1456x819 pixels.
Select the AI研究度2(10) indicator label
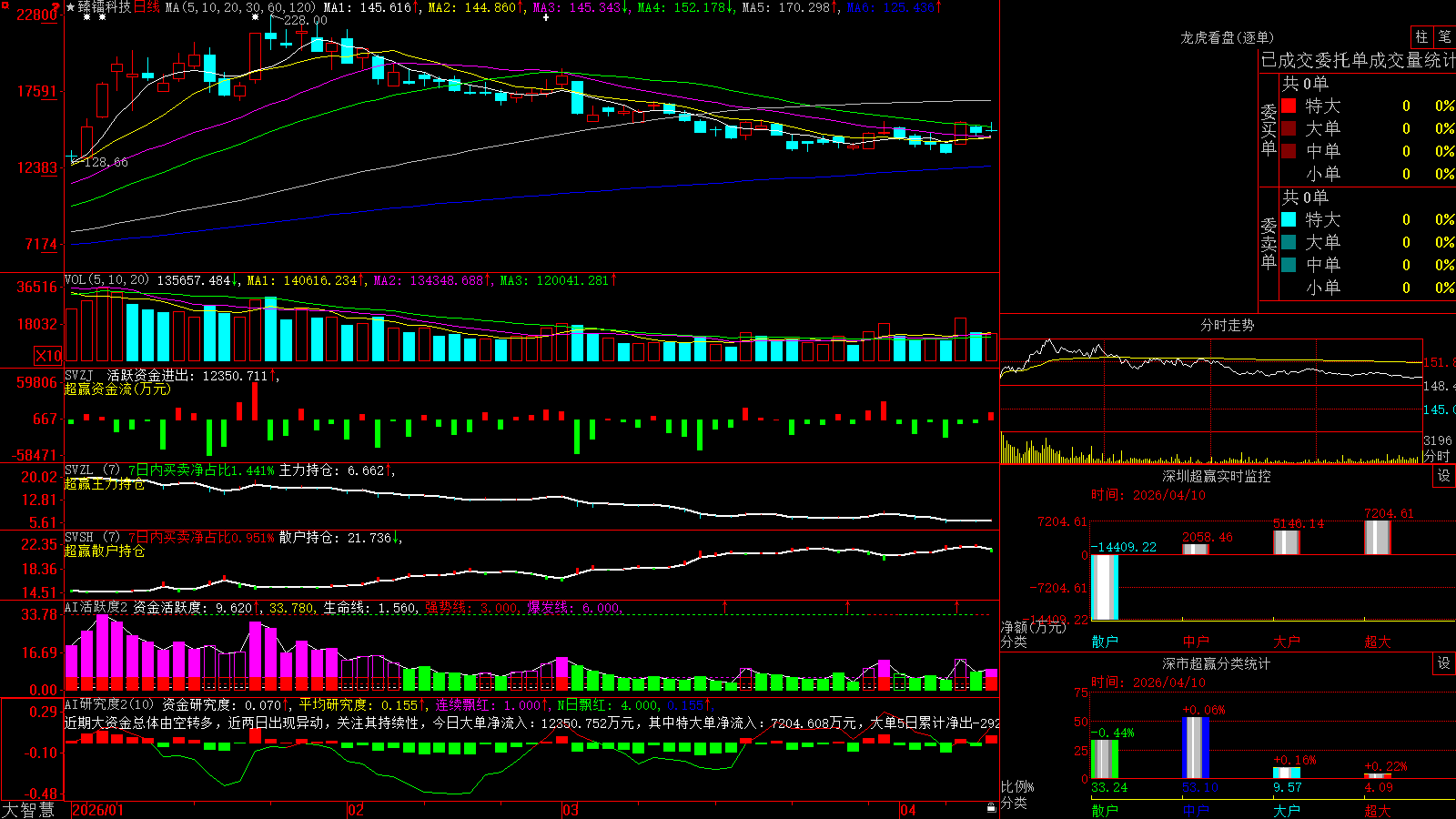pos(110,704)
